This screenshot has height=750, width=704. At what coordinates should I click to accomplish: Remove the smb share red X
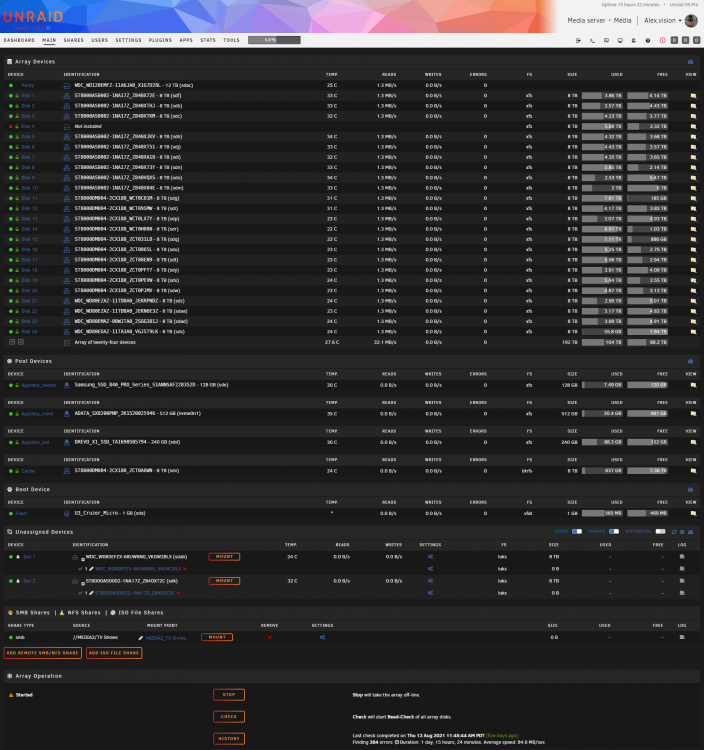click(x=270, y=637)
